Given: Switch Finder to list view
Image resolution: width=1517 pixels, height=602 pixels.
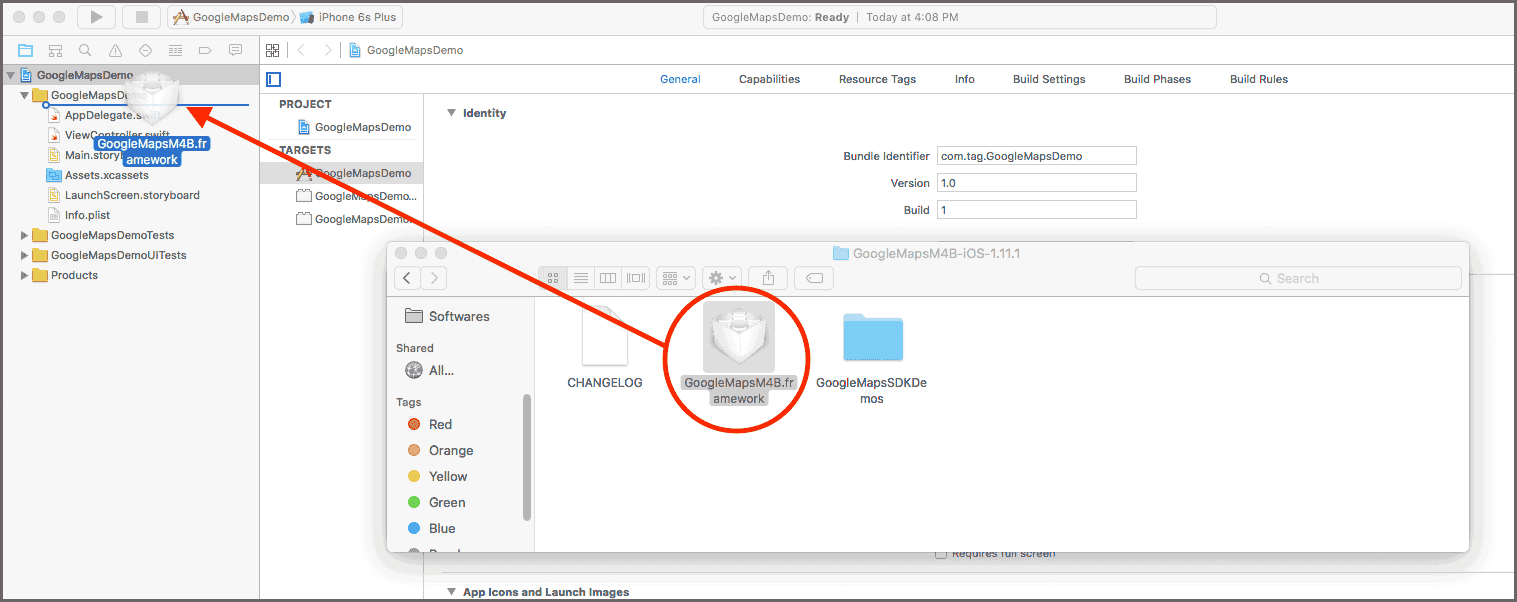Looking at the screenshot, I should (580, 278).
